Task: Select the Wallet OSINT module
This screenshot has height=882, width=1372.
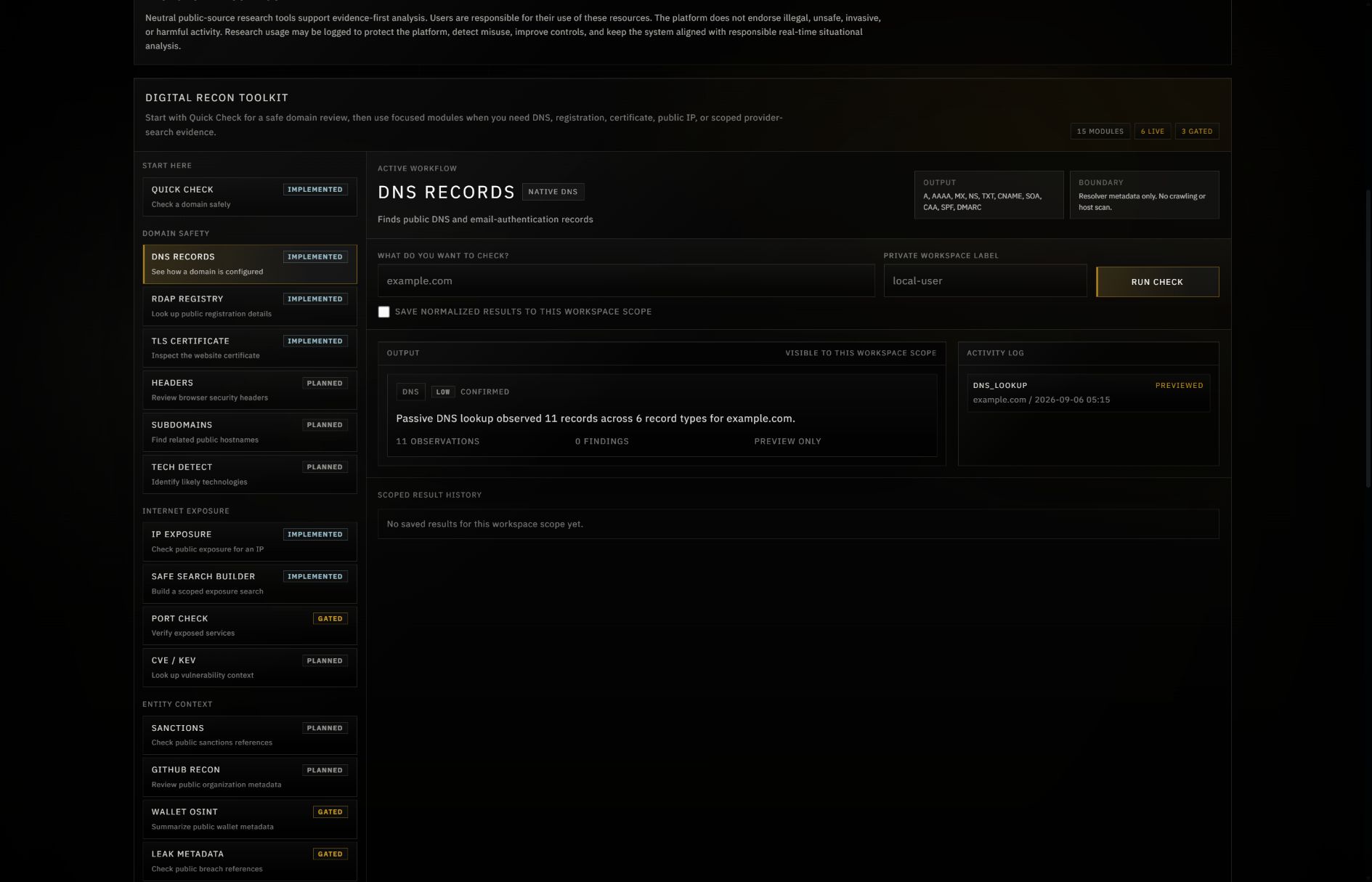Action: click(249, 819)
